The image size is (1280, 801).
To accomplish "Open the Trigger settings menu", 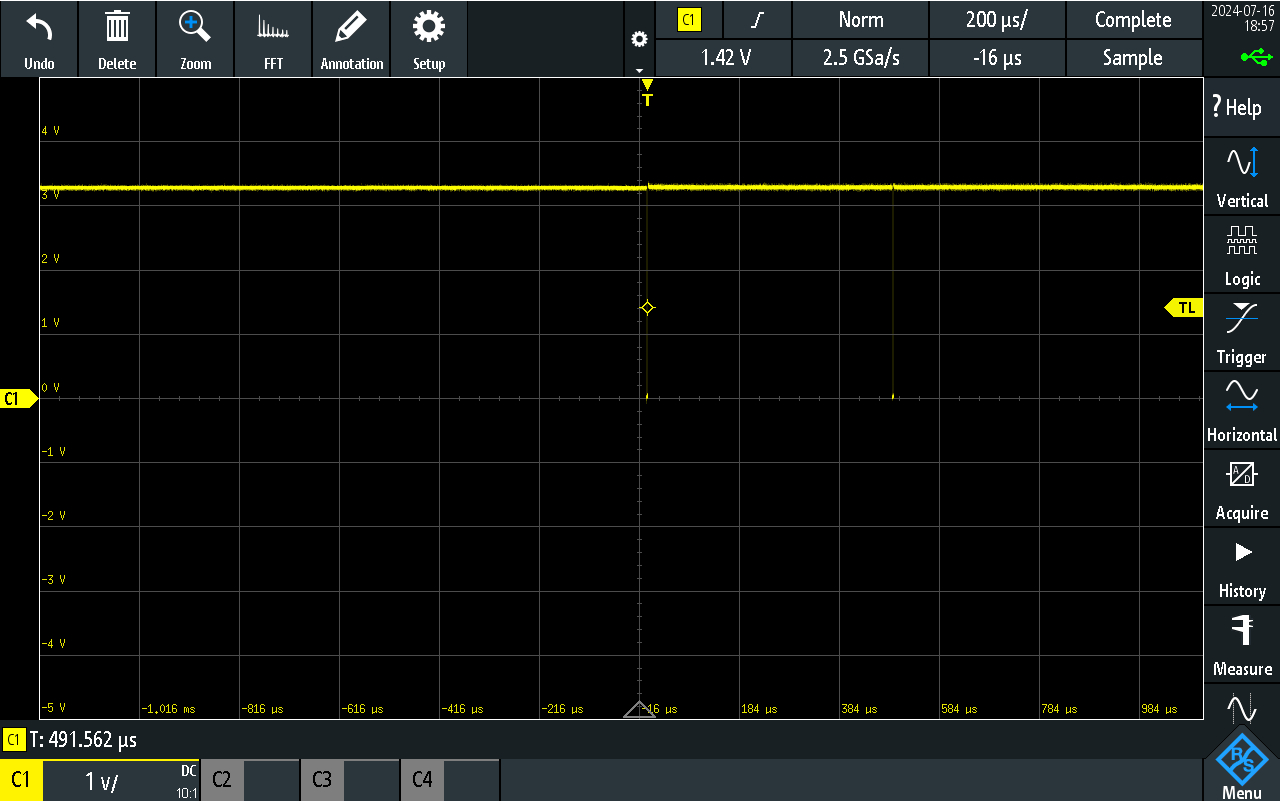I will tap(1242, 332).
